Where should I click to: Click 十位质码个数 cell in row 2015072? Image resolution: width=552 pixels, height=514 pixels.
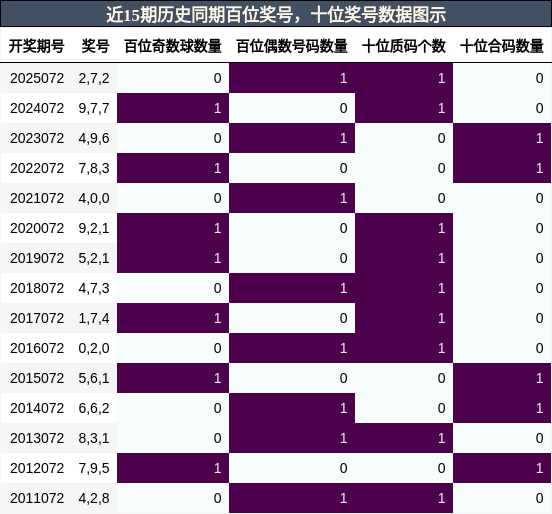(x=404, y=378)
